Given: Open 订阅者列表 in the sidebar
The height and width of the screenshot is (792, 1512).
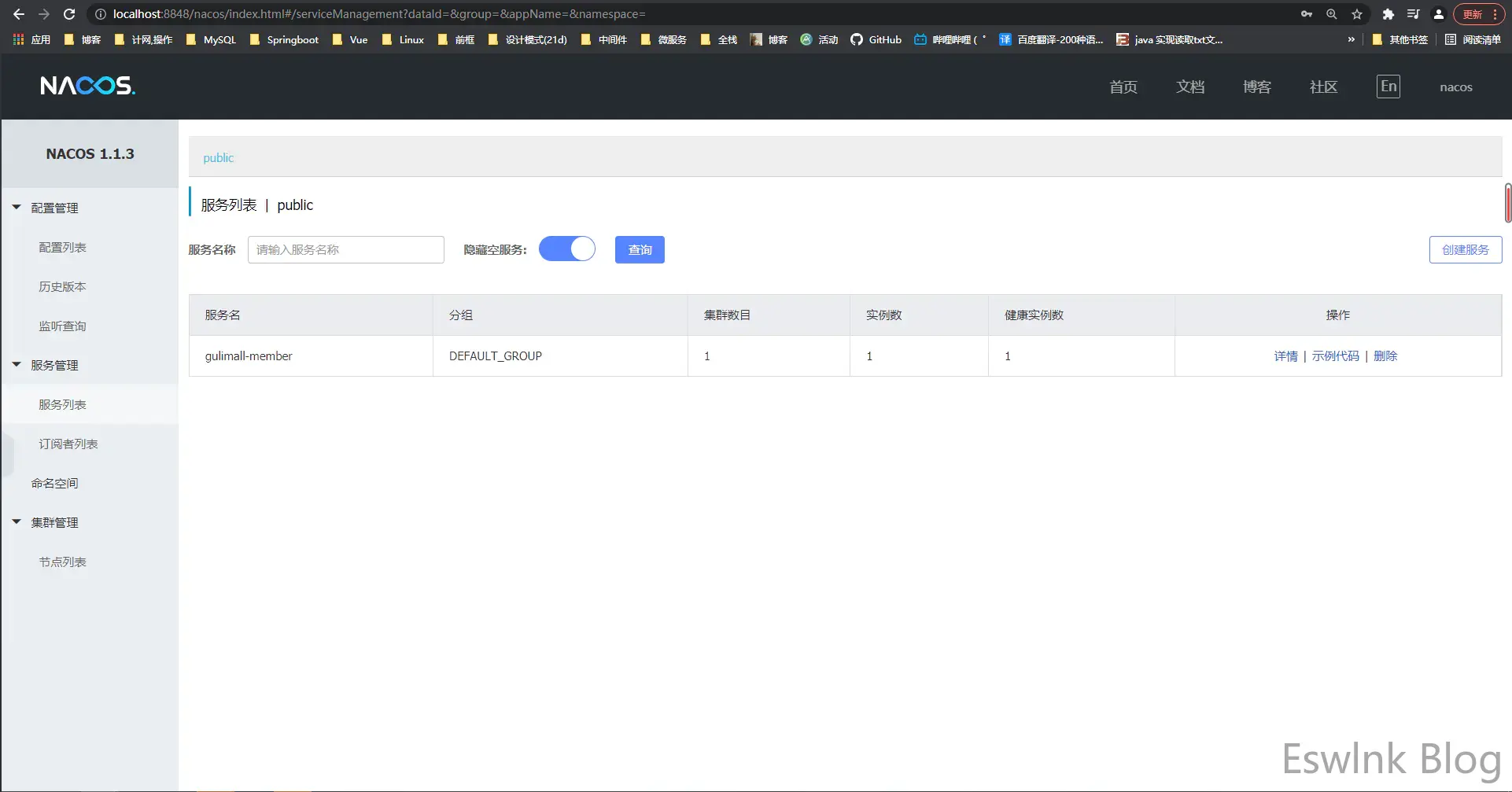Looking at the screenshot, I should [68, 444].
